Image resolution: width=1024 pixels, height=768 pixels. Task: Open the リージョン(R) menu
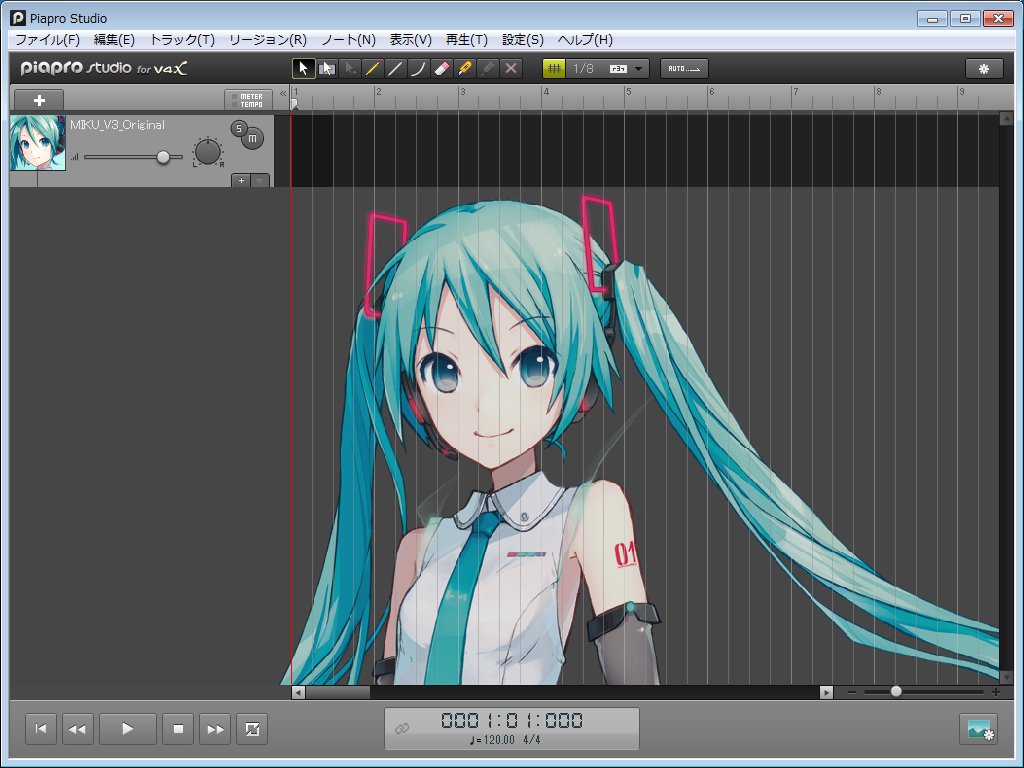tap(268, 40)
